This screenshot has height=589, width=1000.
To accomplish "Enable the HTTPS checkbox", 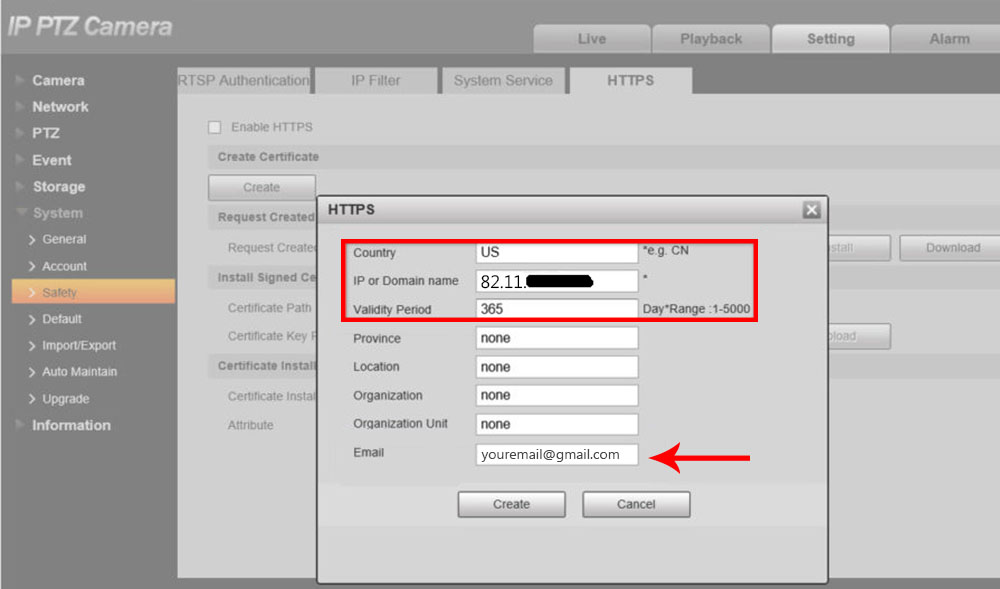I will [x=214, y=127].
